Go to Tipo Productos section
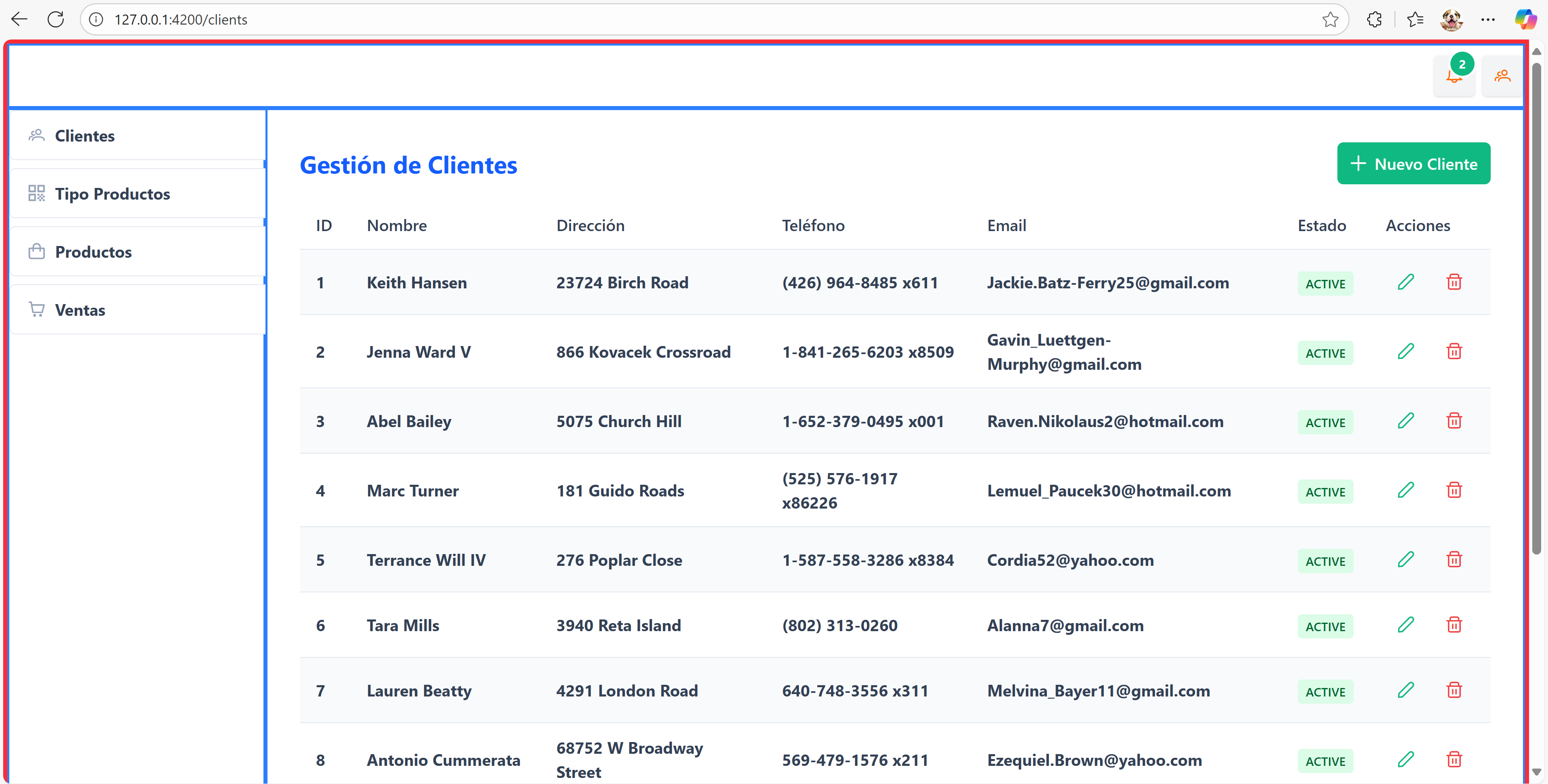Viewport: 1548px width, 784px height. (x=112, y=194)
